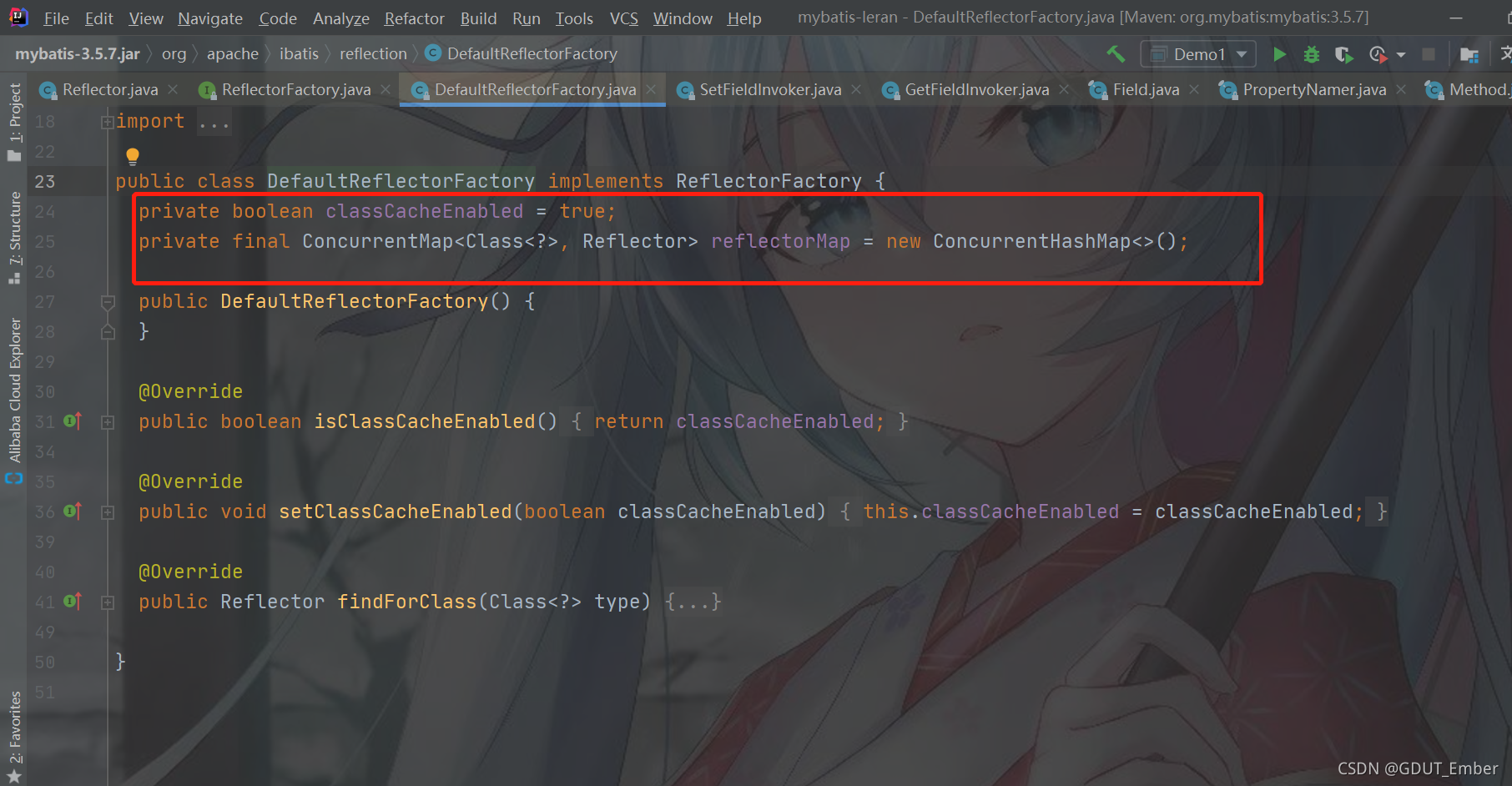Run Demo1 with the green play icon

point(1279,54)
